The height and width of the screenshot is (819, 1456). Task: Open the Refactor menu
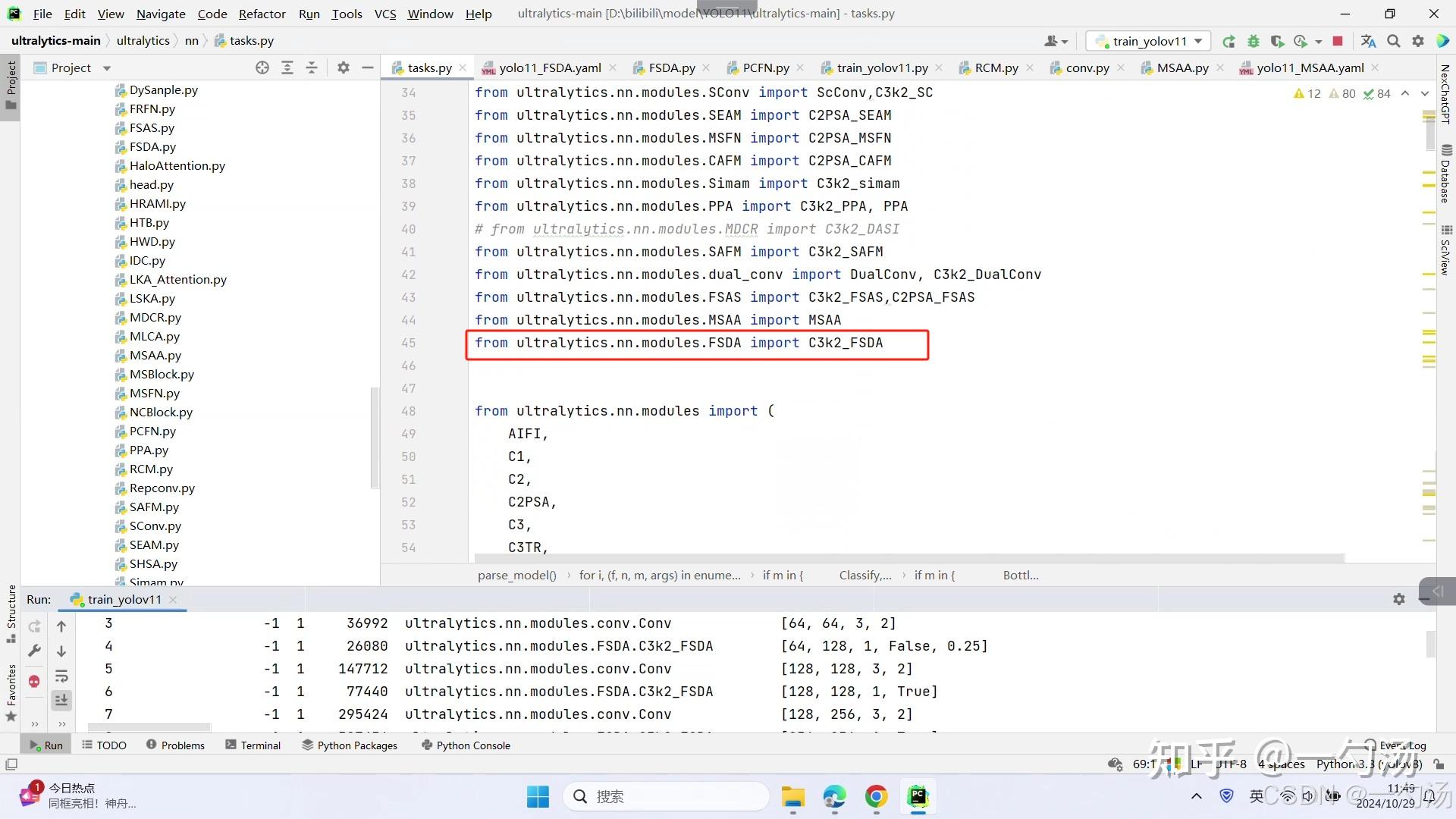pos(262,14)
